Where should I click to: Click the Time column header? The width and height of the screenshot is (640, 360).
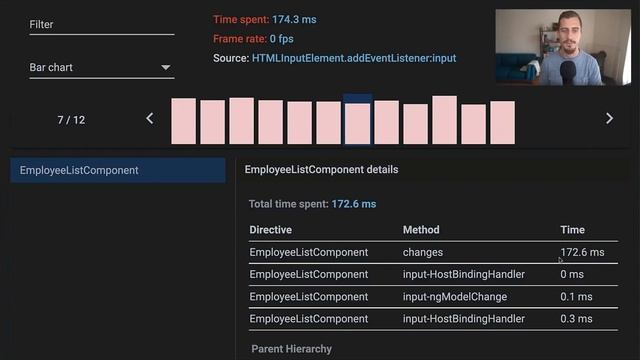[x=572, y=230]
